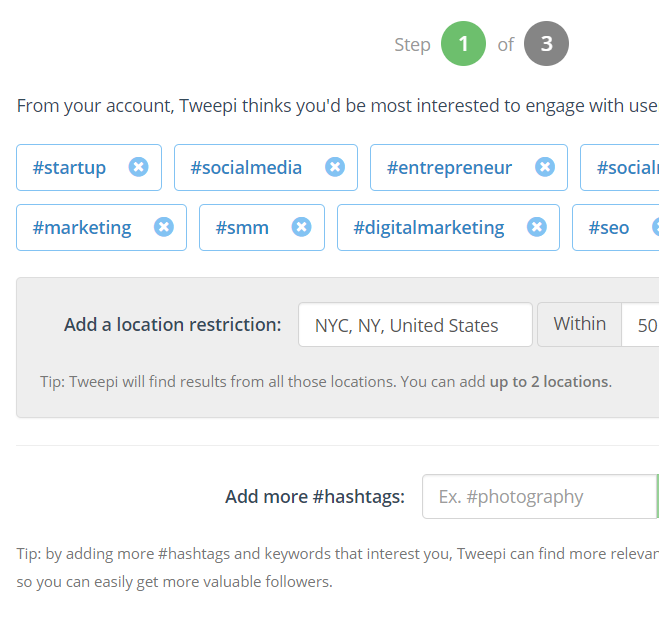
Task: Remove the #socialmedia hashtag tag
Action: click(335, 167)
